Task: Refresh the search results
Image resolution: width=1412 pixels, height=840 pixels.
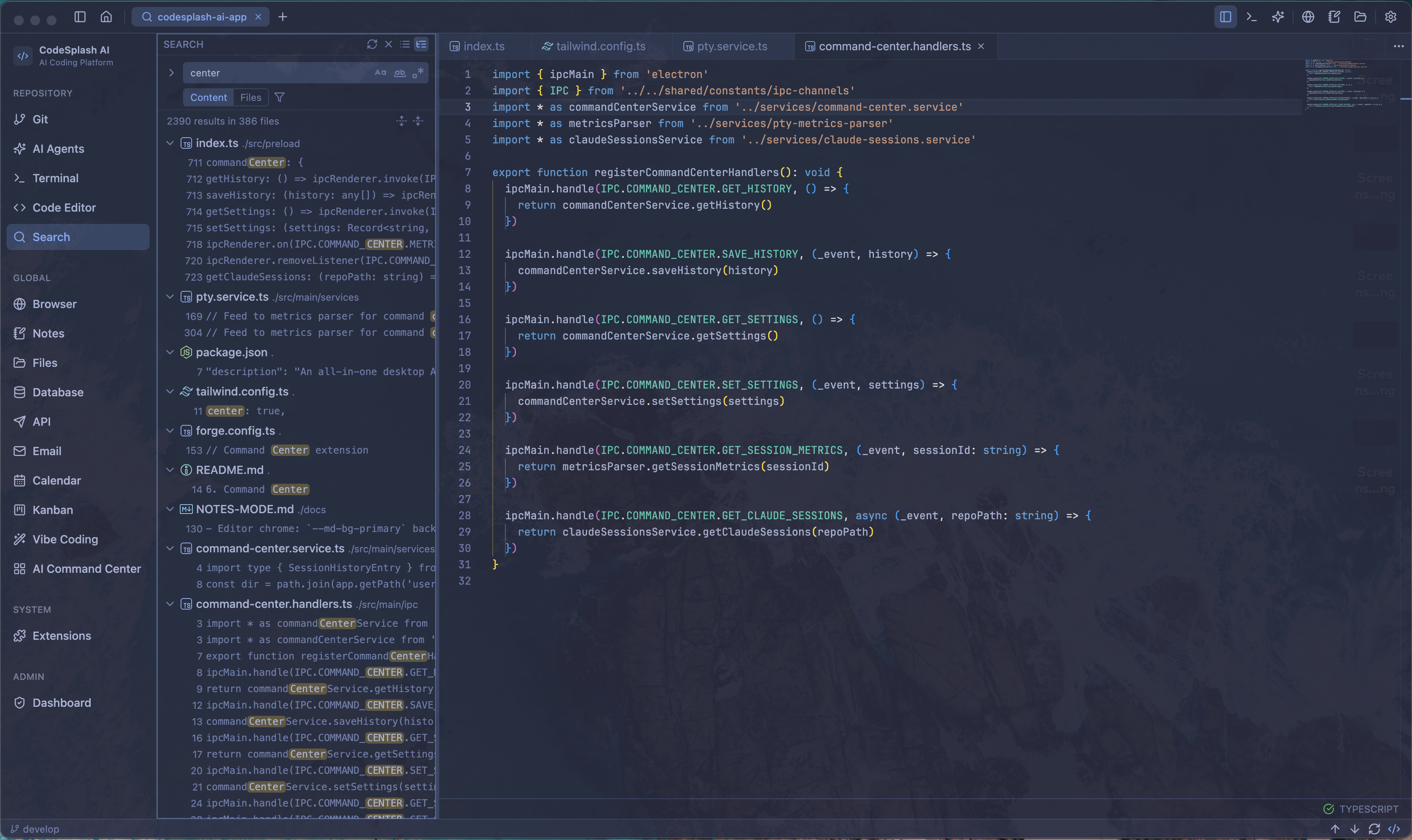Action: tap(372, 44)
